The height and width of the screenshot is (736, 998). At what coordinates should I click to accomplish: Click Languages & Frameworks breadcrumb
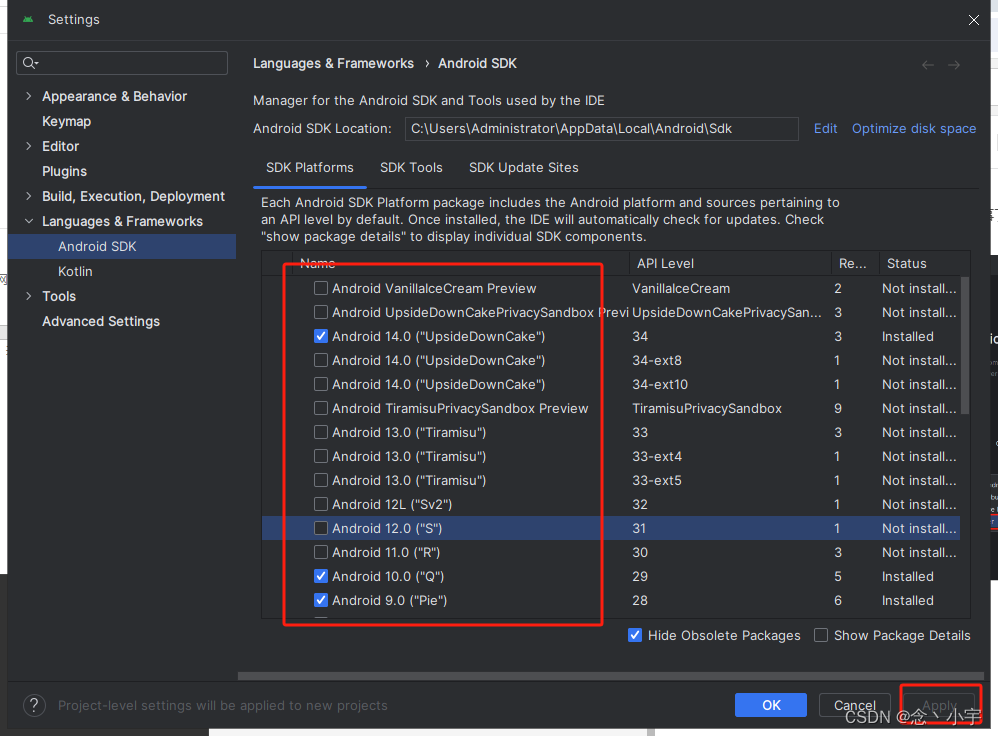point(334,64)
